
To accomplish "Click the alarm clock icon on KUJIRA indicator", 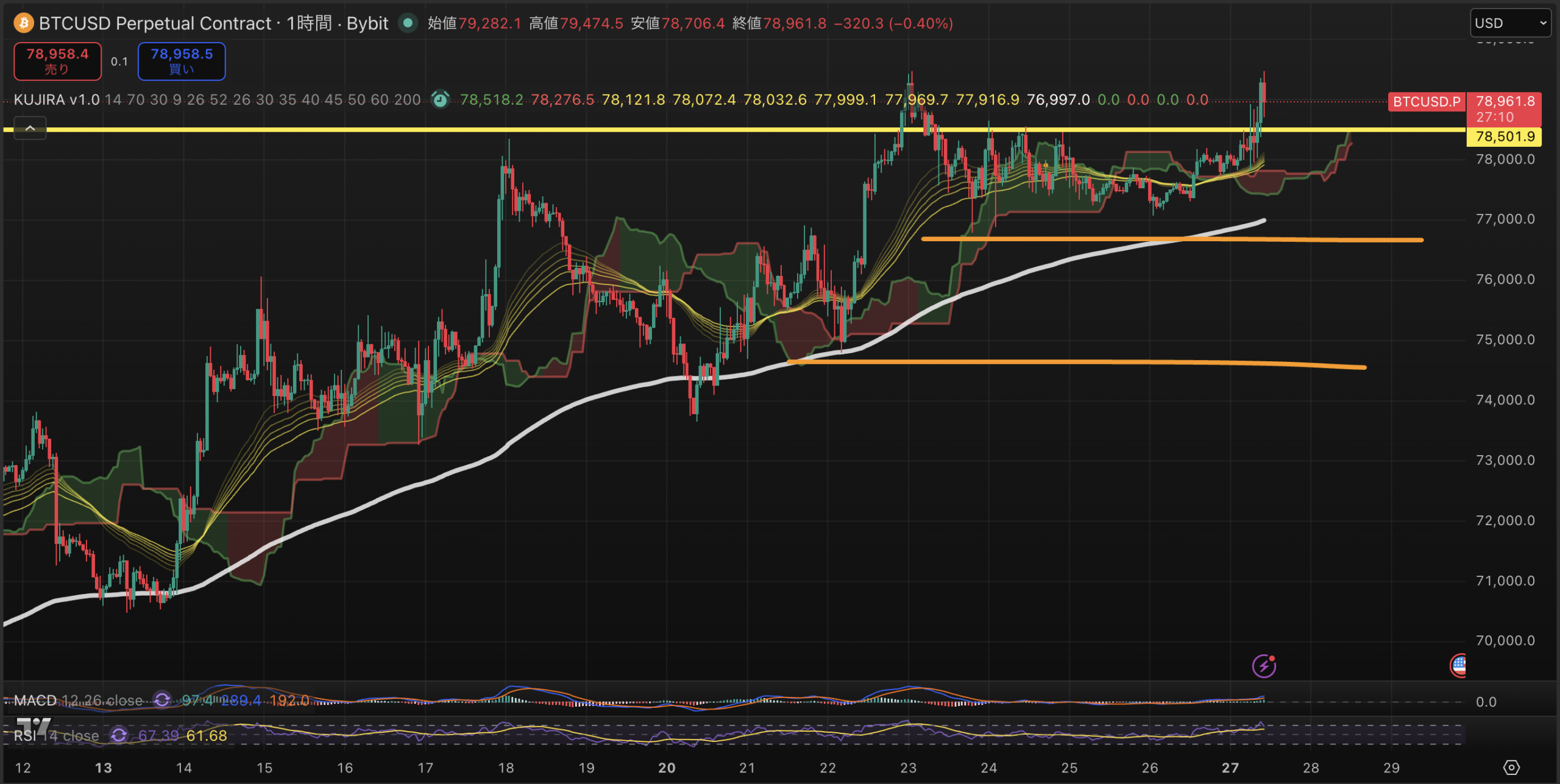I will click(440, 99).
